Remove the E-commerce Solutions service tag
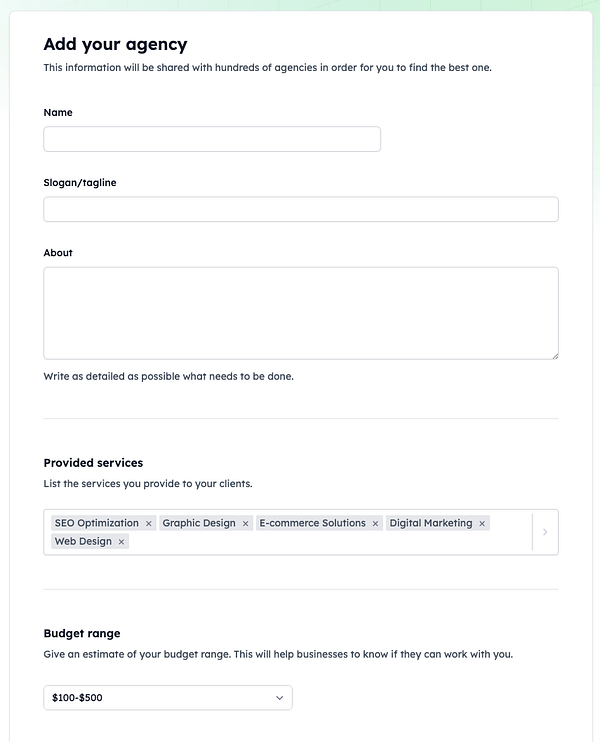Viewport: 600px width, 742px height. click(x=376, y=524)
